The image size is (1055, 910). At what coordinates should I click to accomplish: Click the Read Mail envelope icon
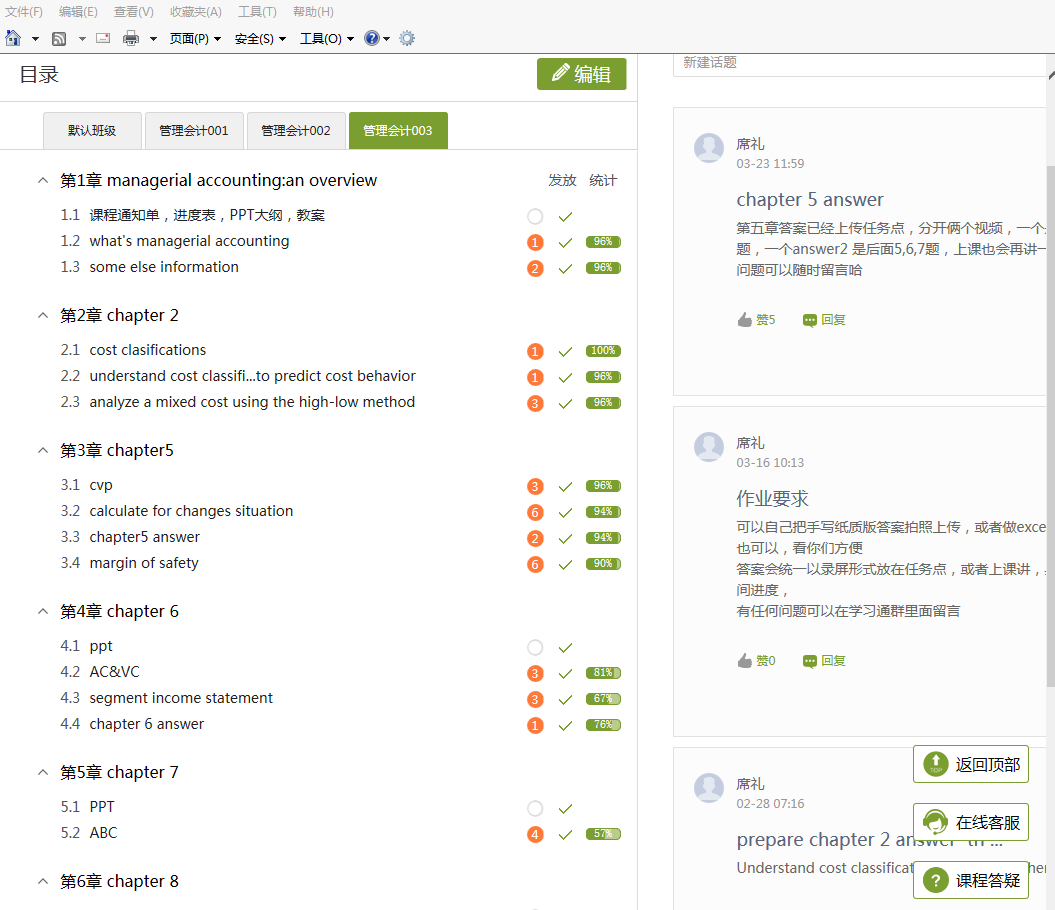[x=103, y=38]
